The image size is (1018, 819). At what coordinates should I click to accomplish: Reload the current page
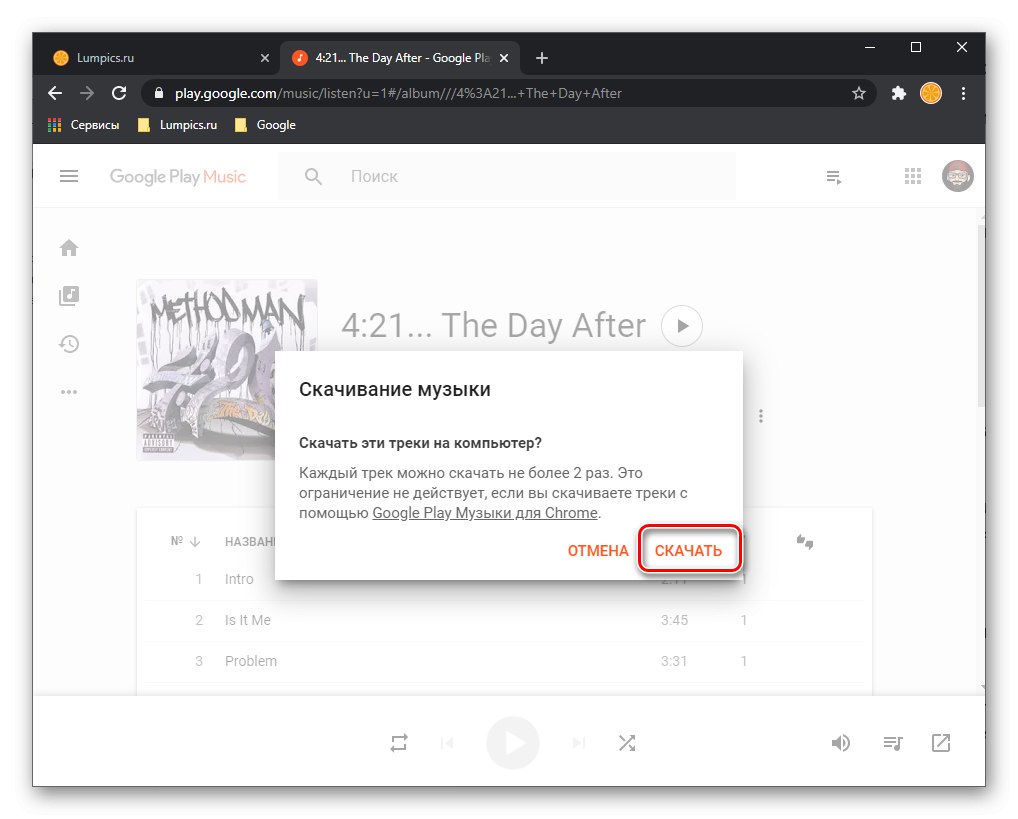click(119, 93)
